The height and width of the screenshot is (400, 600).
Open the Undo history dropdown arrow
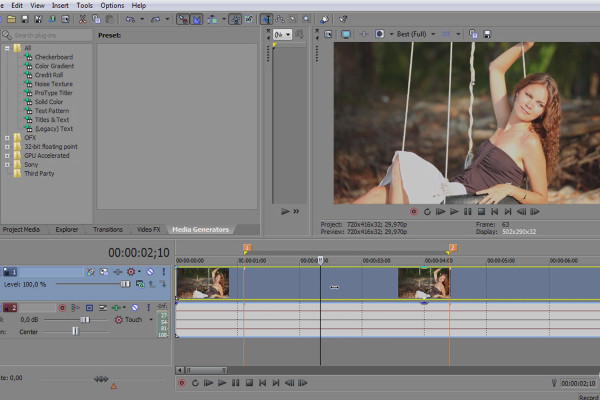point(142,19)
